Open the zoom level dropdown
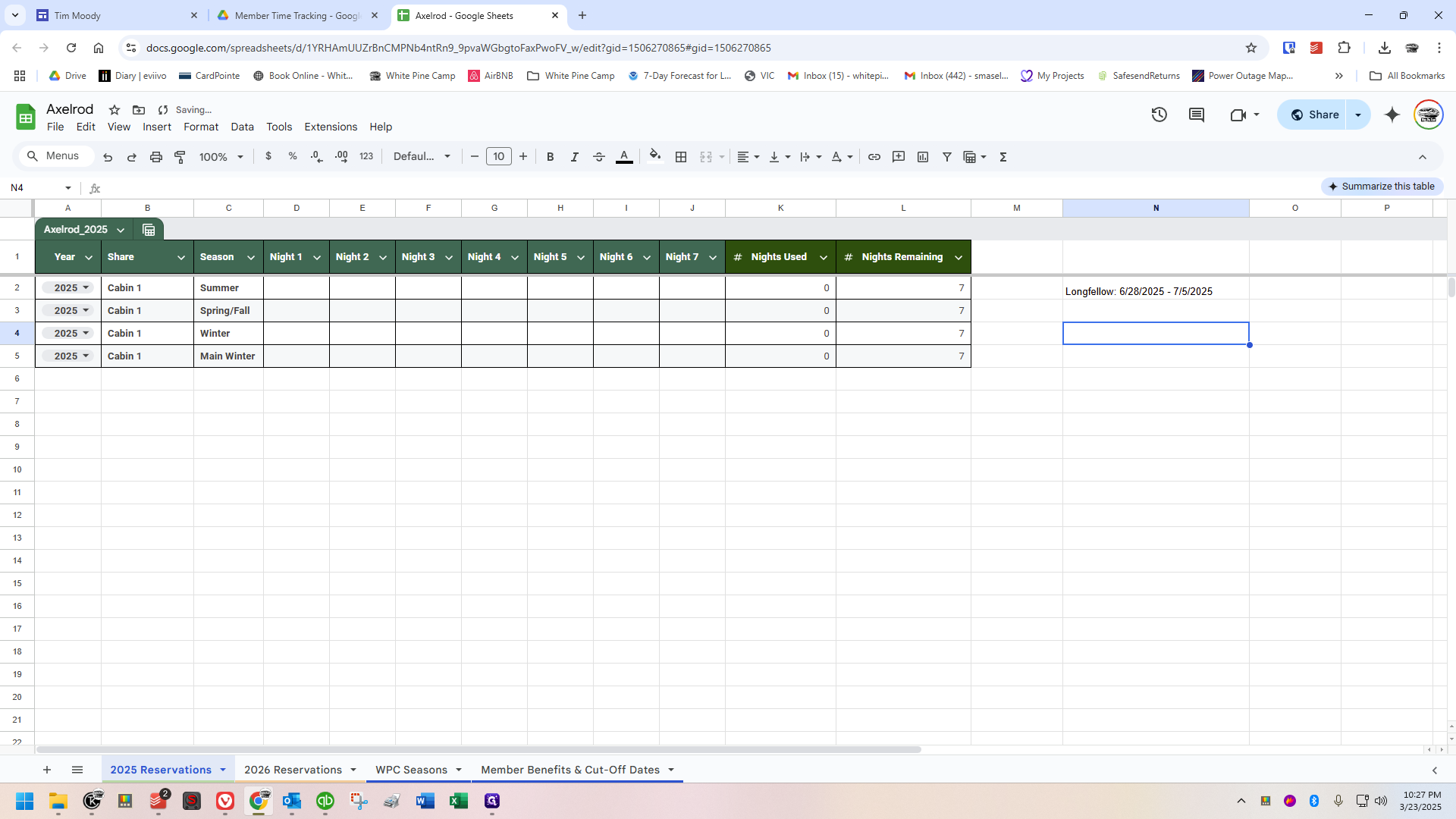Image resolution: width=1456 pixels, height=819 pixels. click(221, 157)
